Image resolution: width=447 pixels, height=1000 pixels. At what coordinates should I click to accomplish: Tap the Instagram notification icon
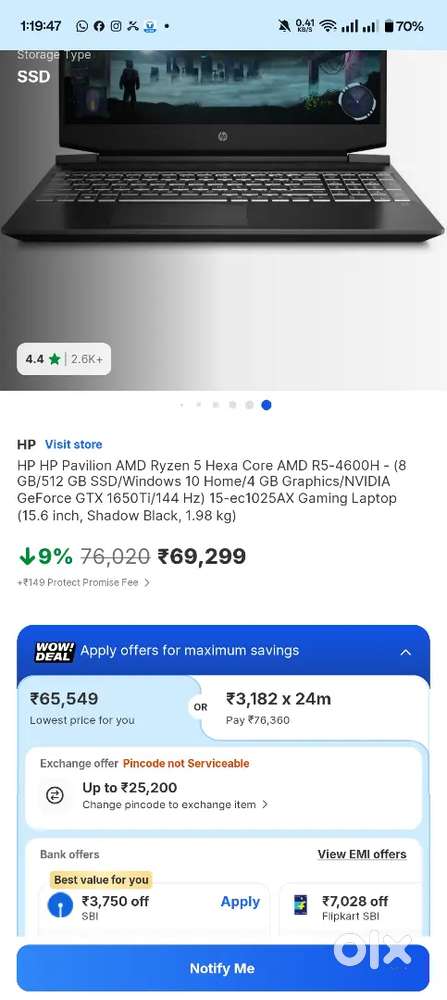pyautogui.click(x=116, y=26)
